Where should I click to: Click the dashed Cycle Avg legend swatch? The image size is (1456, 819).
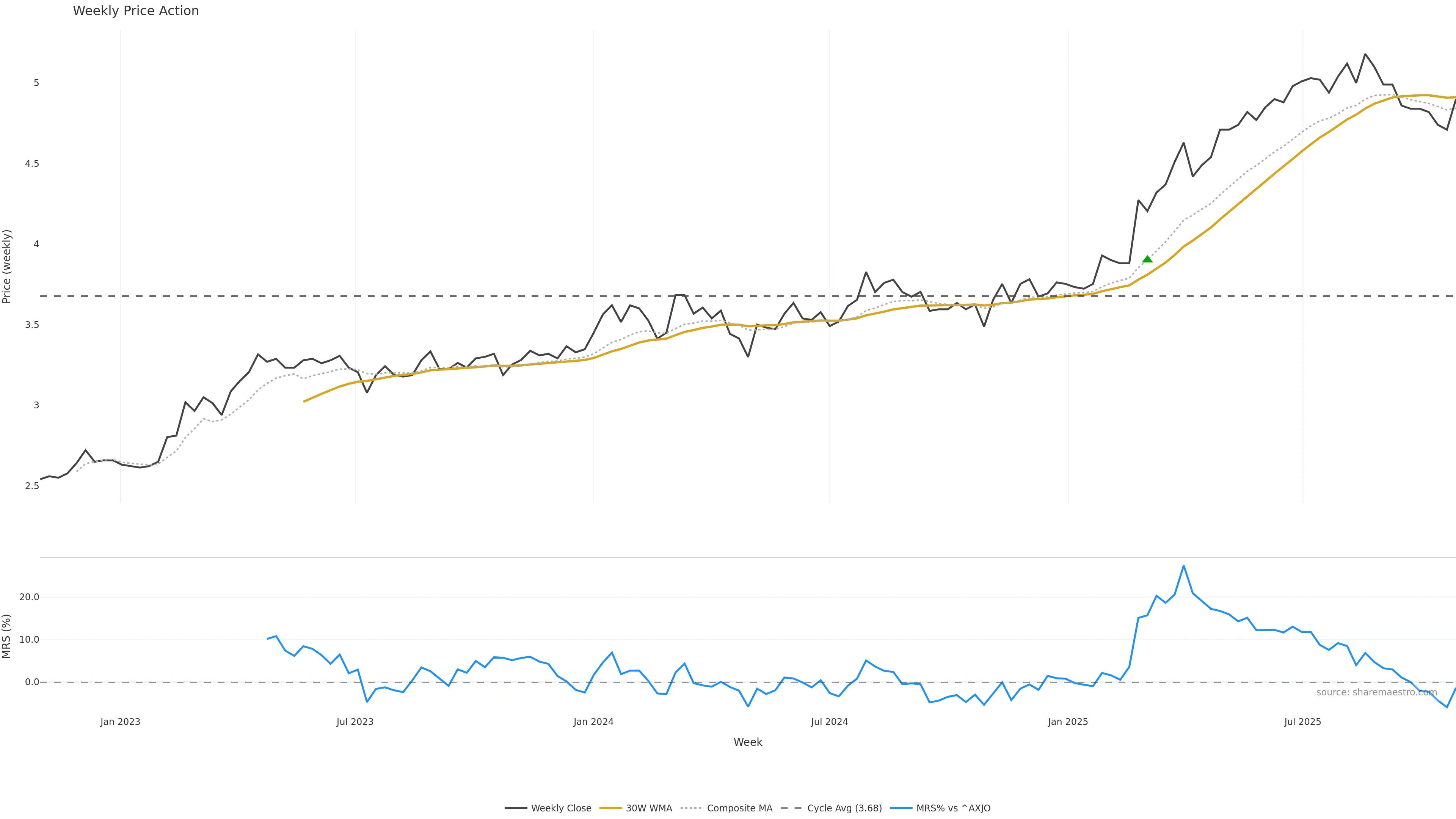click(791, 808)
